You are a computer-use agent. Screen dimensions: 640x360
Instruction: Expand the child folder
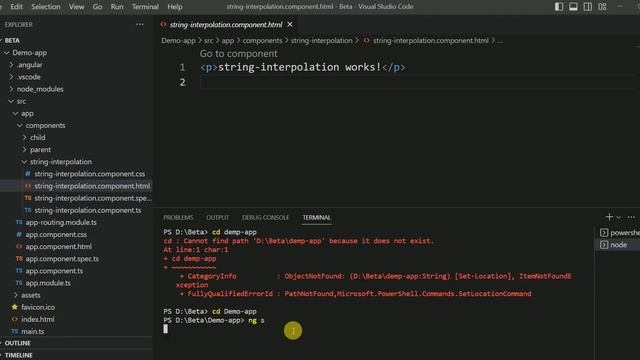click(33, 138)
